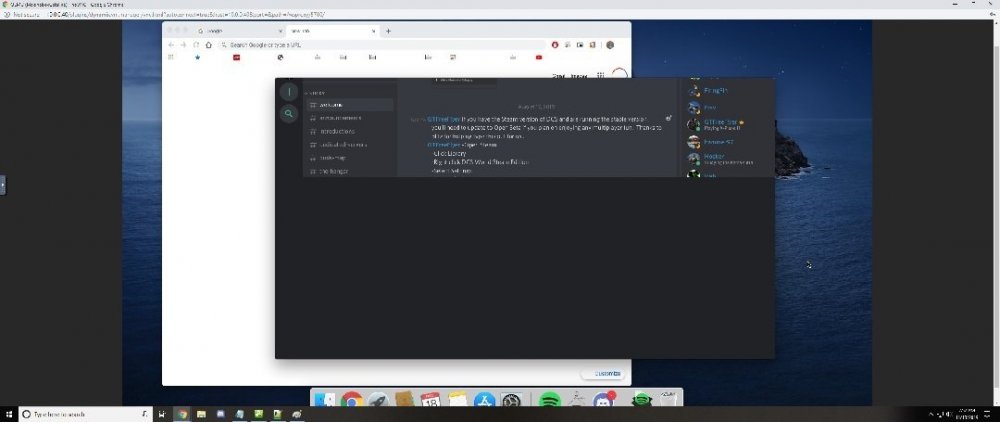
Task: Open System Preferences in the dock
Action: point(512,400)
